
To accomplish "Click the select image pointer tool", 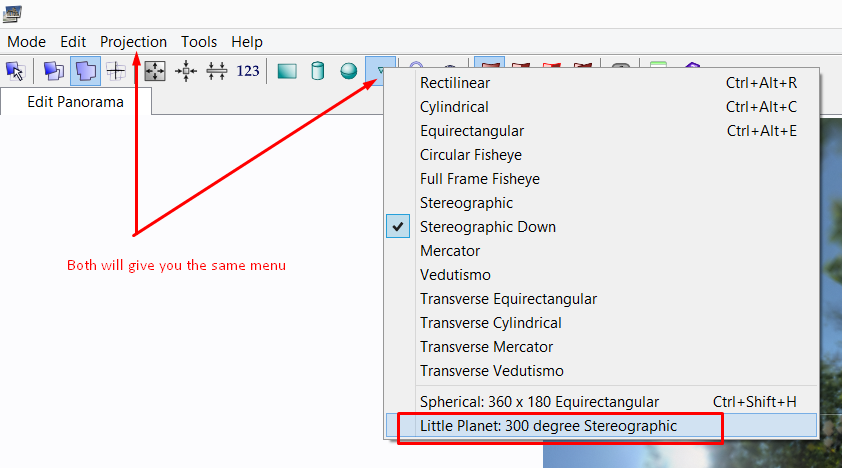I will point(15,71).
